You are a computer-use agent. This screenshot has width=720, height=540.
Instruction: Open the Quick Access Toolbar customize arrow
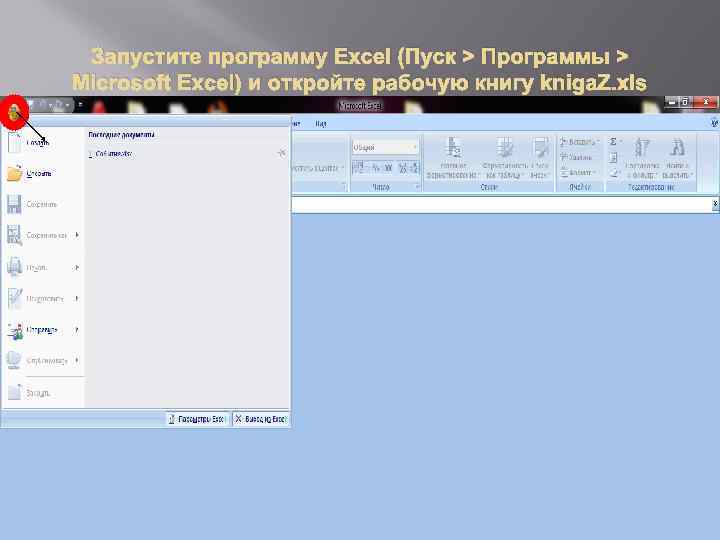pos(80,105)
